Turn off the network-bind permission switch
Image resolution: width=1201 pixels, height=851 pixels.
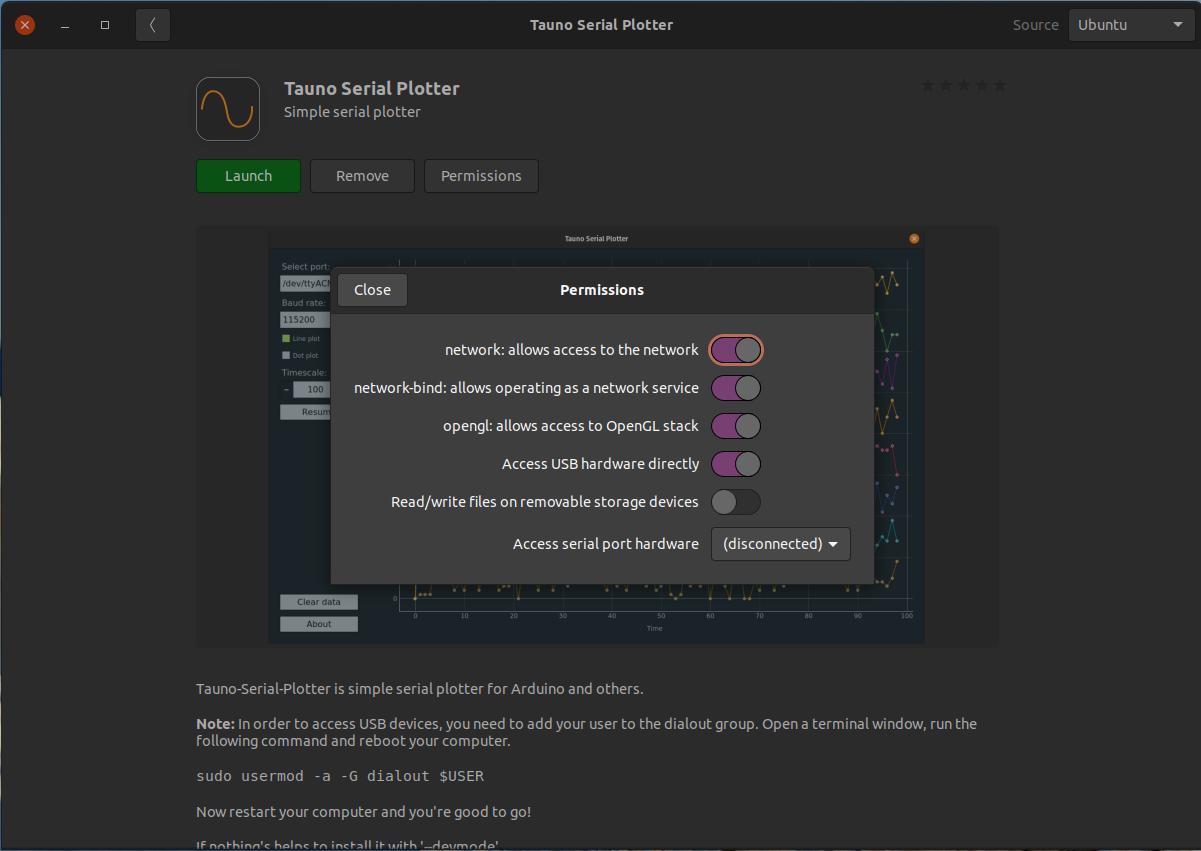tap(736, 388)
